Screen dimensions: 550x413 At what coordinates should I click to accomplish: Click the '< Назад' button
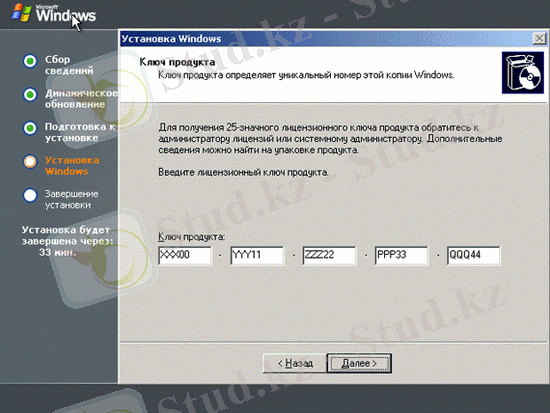295,363
